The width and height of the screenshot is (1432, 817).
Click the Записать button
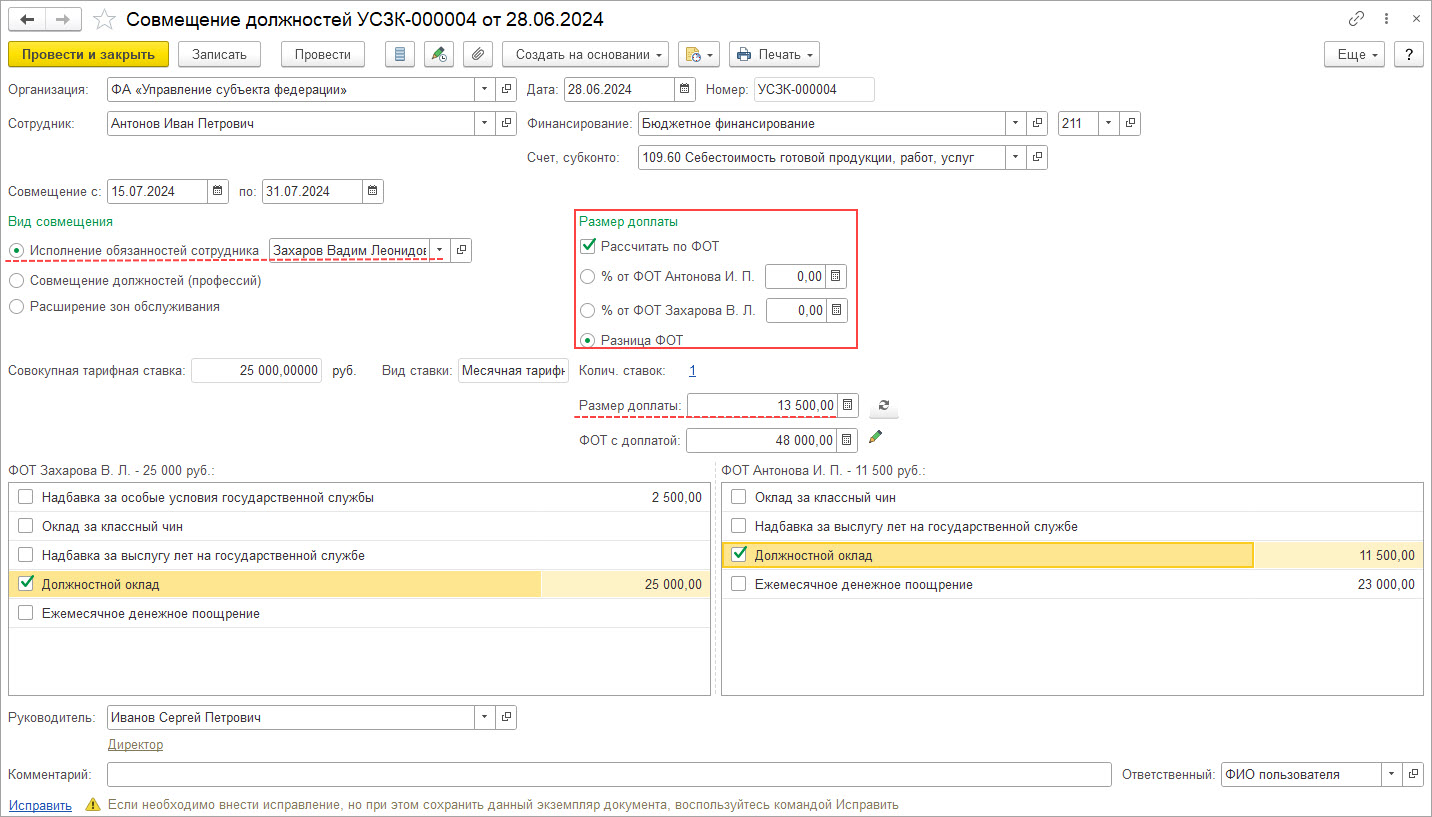coord(219,54)
